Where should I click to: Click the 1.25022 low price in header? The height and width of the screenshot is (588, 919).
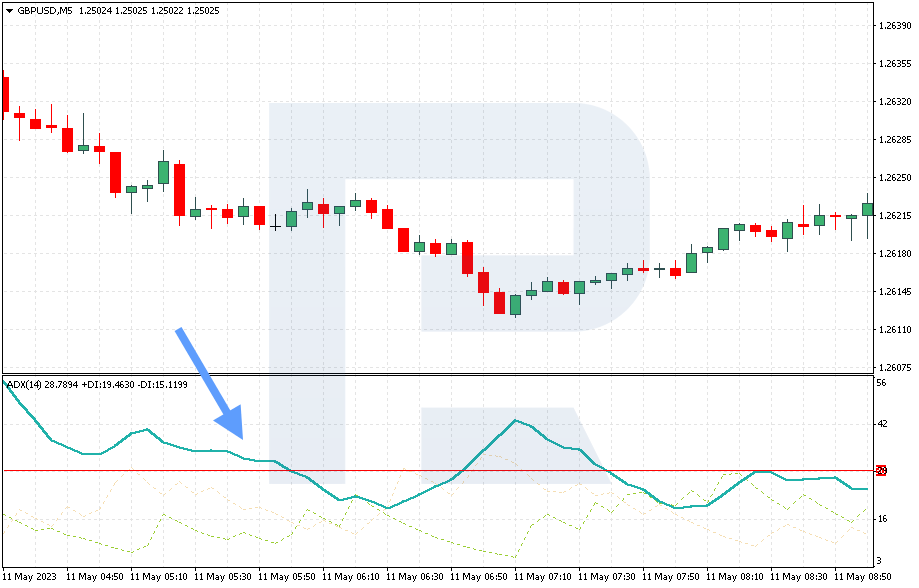(x=166, y=11)
